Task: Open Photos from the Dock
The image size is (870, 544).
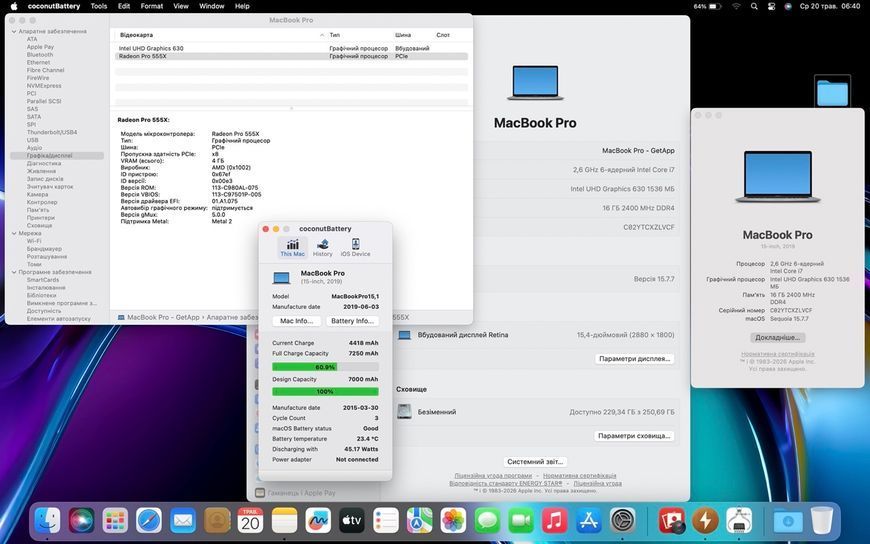Action: coord(453,521)
